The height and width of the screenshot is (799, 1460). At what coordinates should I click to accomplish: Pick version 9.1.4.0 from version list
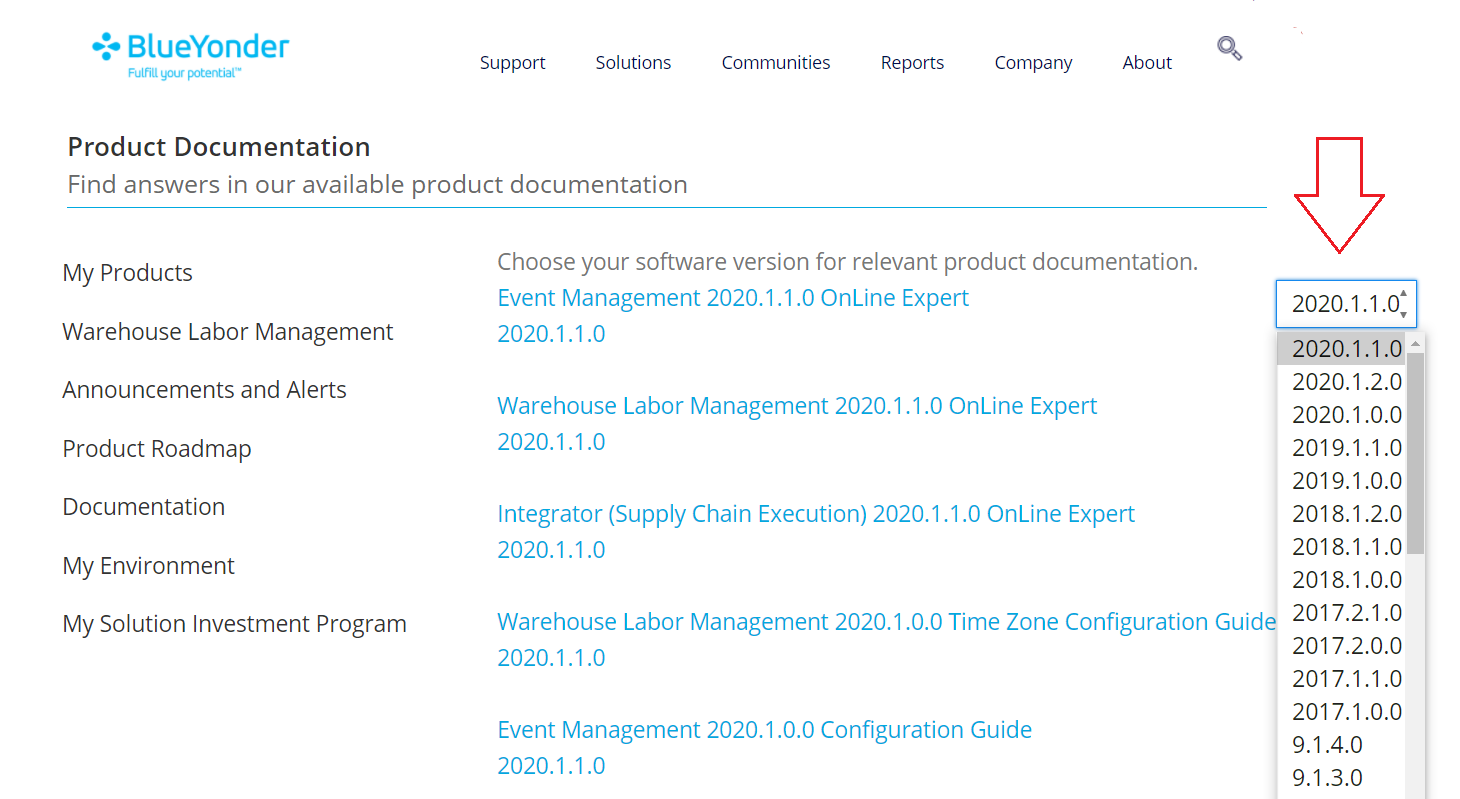coord(1327,745)
